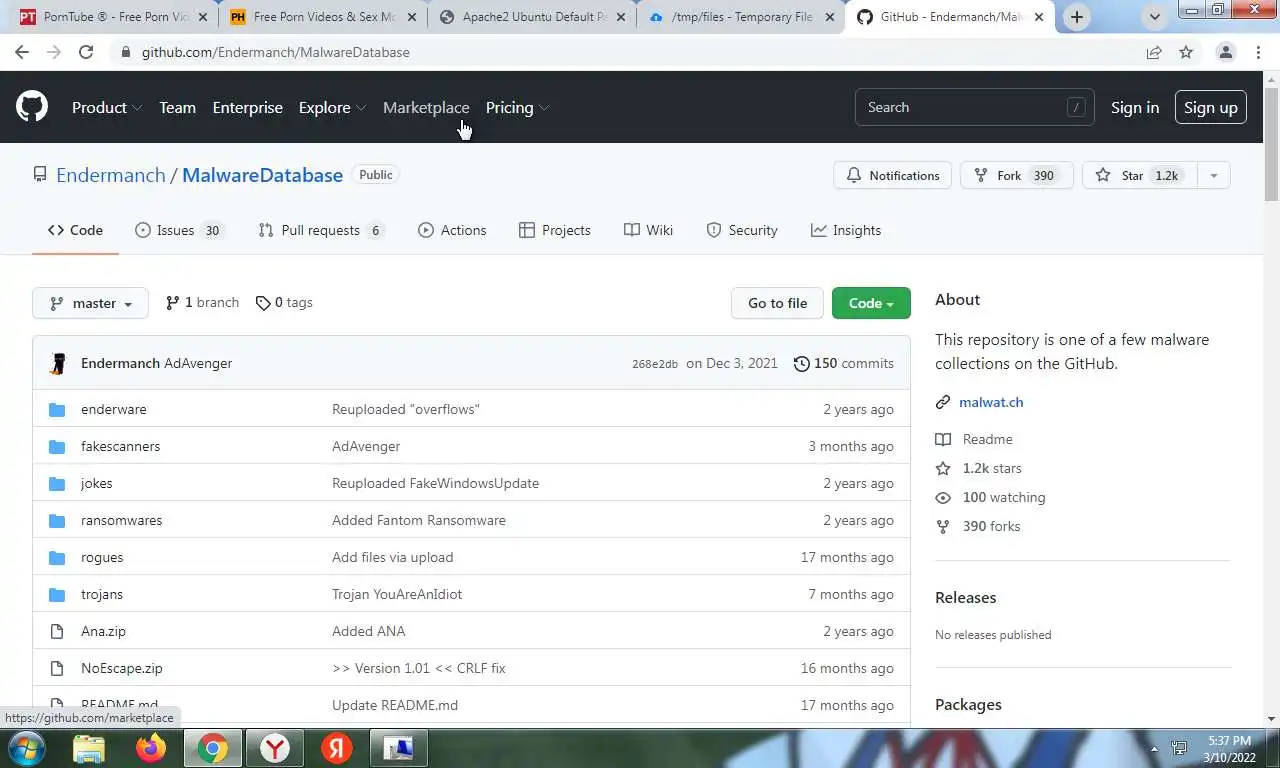
Task: Click Go to file button
Action: tap(777, 303)
